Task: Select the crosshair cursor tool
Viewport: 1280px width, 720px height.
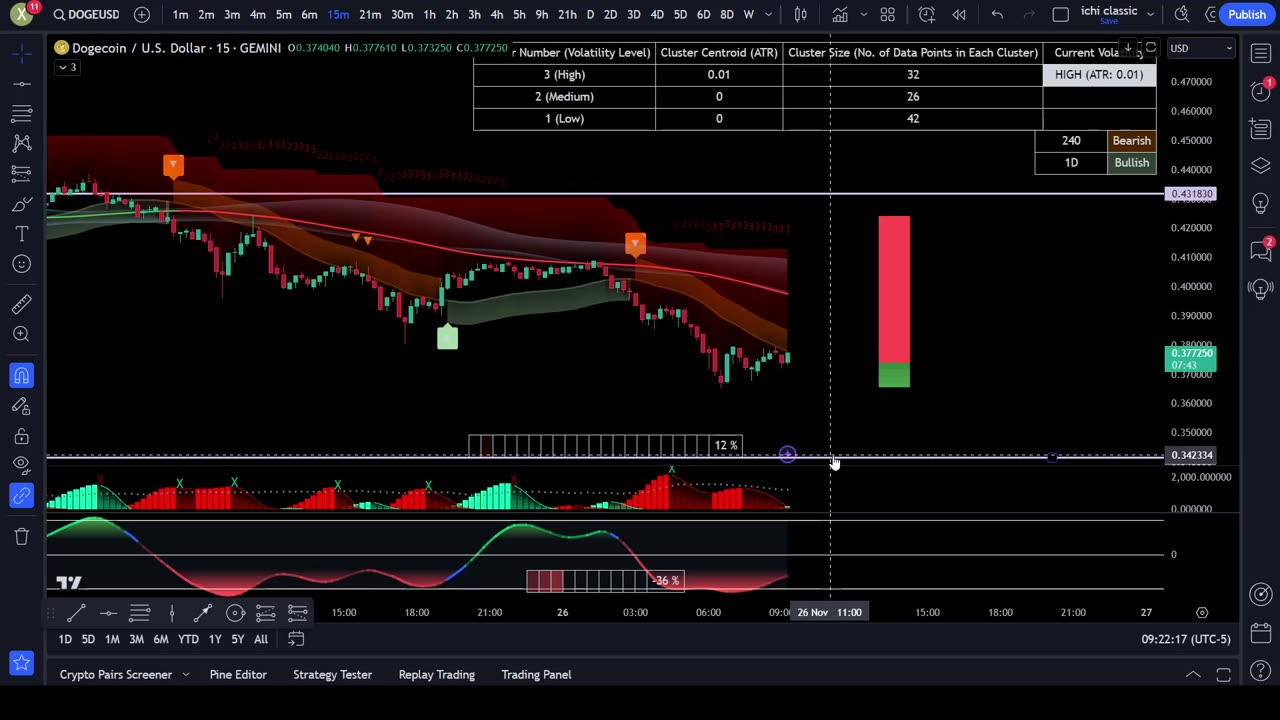Action: coord(21,53)
